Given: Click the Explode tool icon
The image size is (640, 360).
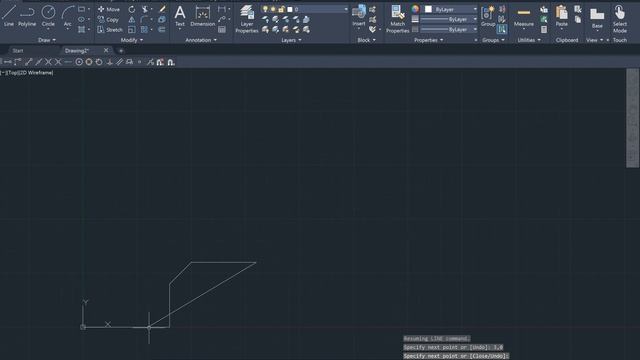Looking at the screenshot, I should [162, 19].
